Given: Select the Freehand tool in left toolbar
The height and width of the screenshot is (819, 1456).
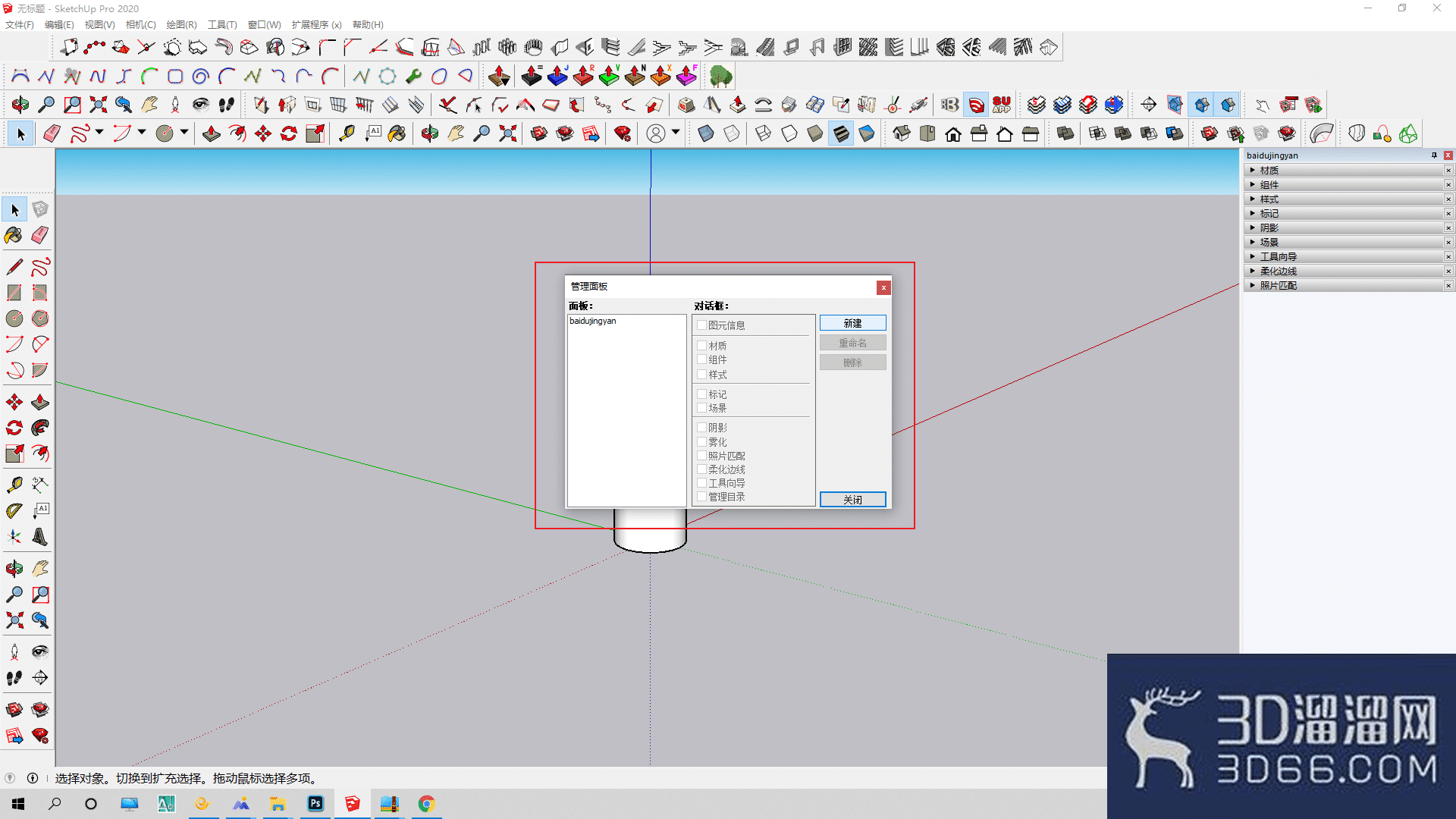Looking at the screenshot, I should coord(40,267).
